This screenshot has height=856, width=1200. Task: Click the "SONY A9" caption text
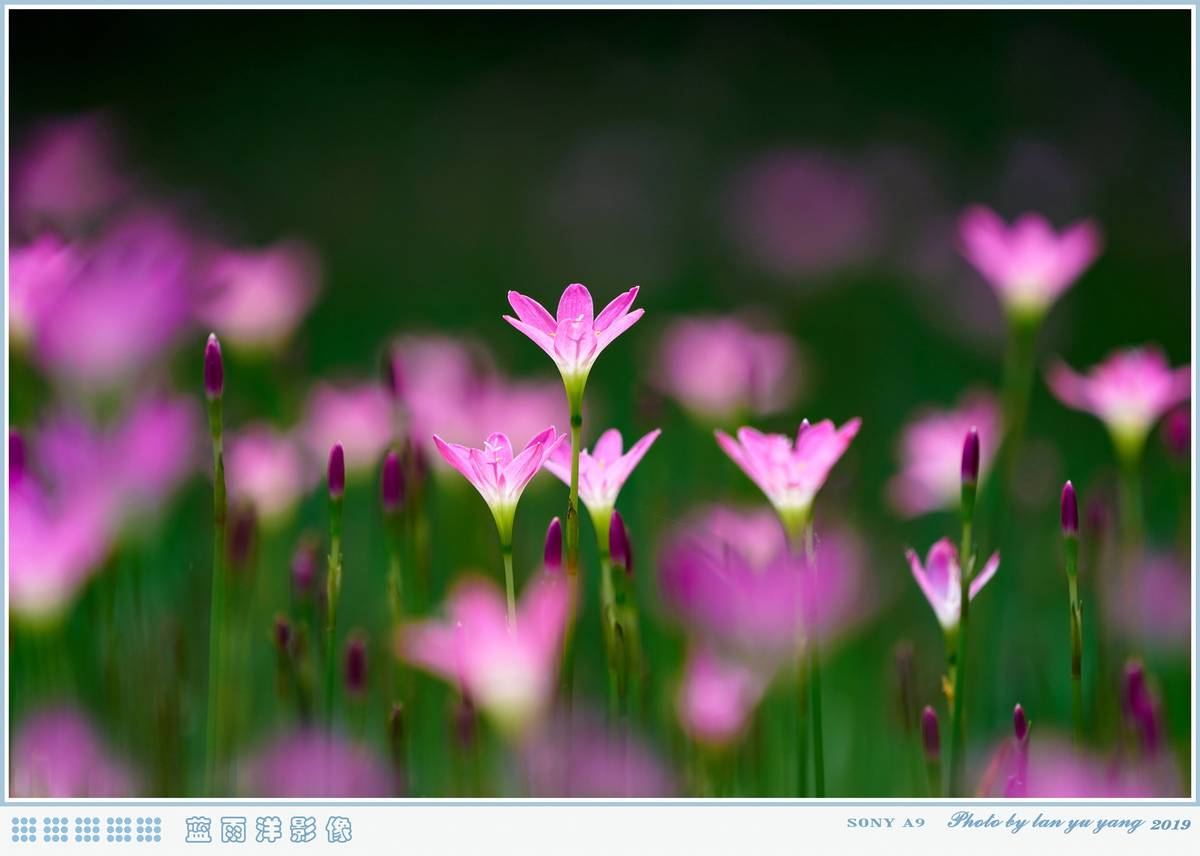coord(885,823)
